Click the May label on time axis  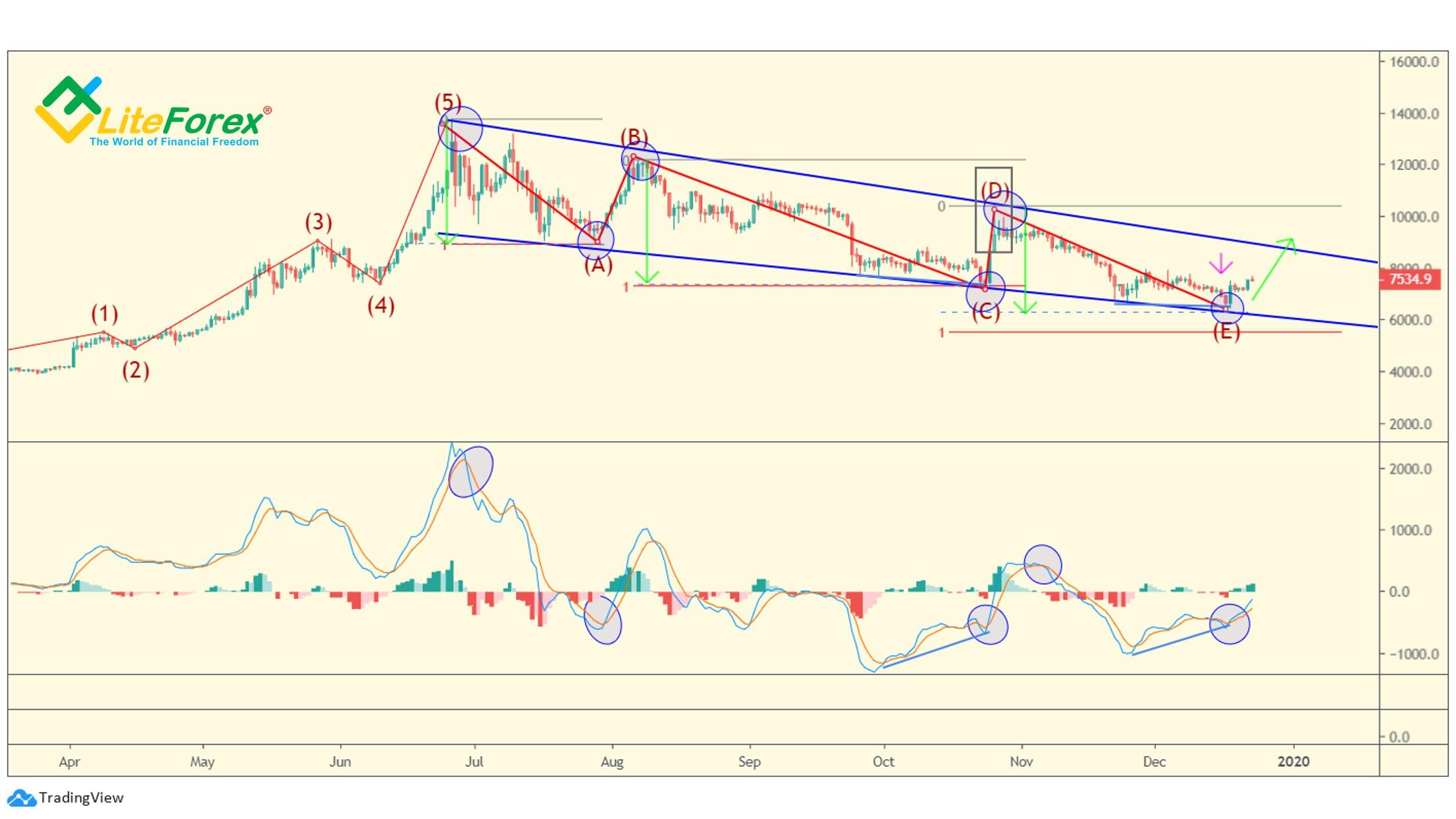[x=202, y=762]
